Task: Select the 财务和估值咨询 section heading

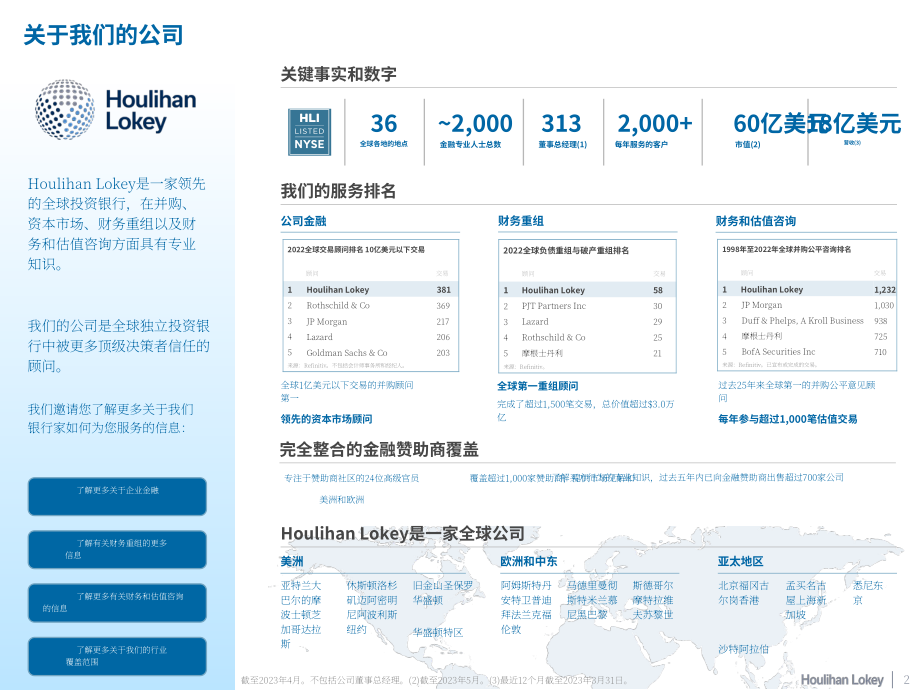Action: pos(756,221)
